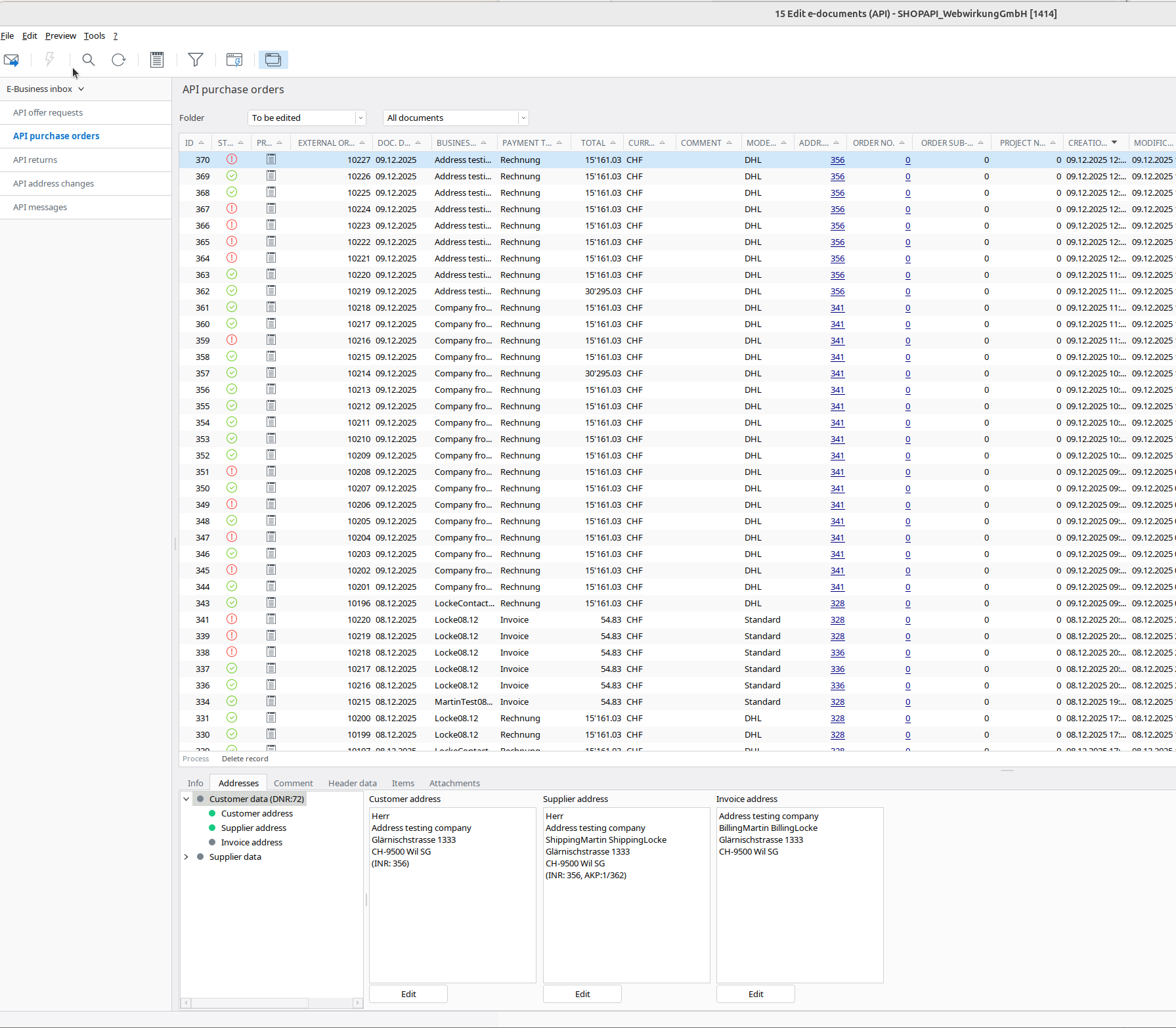This screenshot has height=1028, width=1176.
Task: Refresh the list with the circular arrow icon
Action: (118, 60)
